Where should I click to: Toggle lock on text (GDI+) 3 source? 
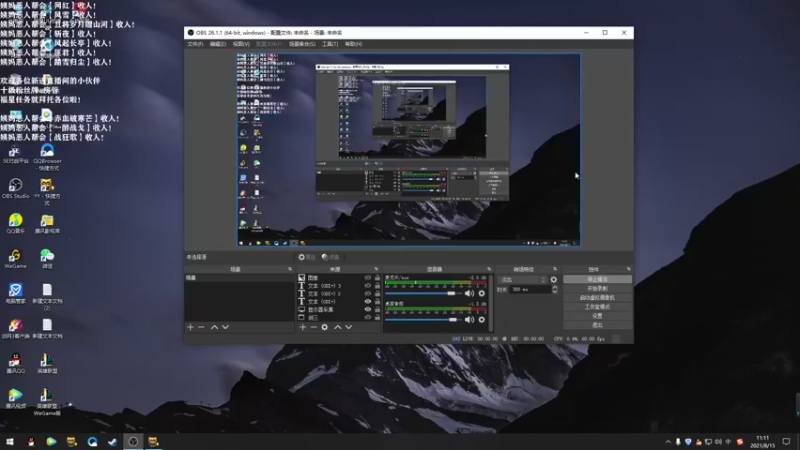tap(377, 286)
